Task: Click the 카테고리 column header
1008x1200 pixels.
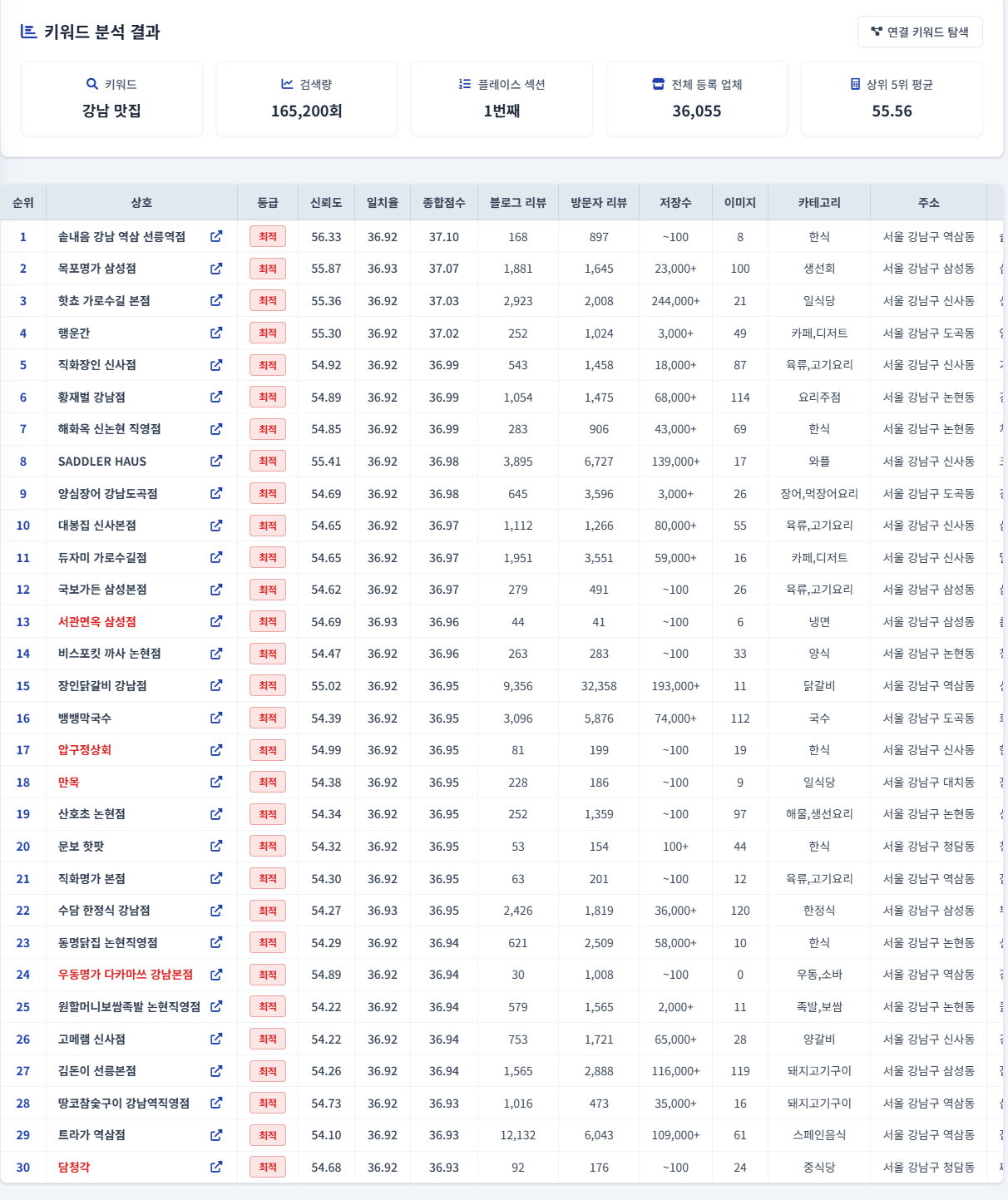Action: coord(819,203)
